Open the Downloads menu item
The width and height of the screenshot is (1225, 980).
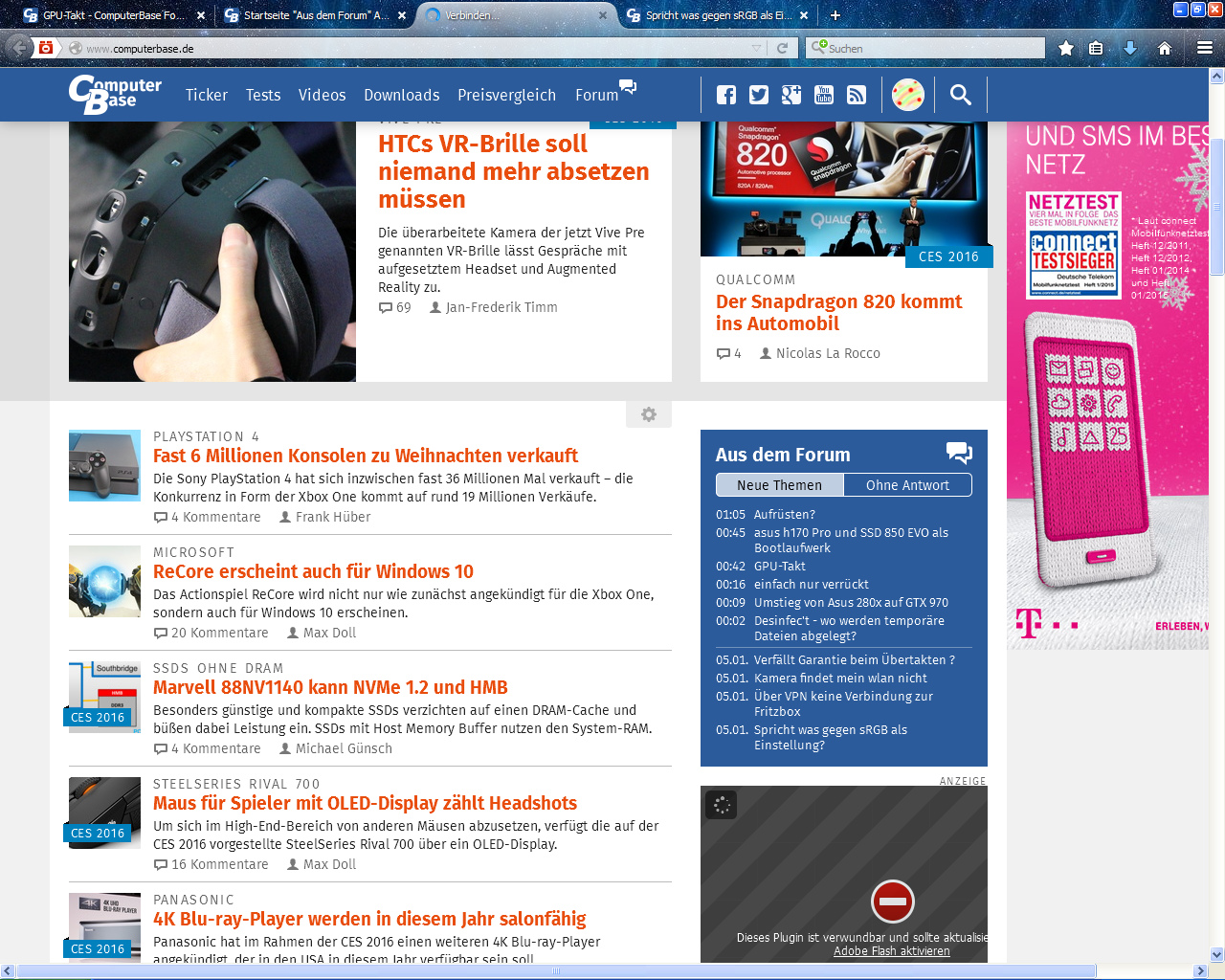pos(402,95)
